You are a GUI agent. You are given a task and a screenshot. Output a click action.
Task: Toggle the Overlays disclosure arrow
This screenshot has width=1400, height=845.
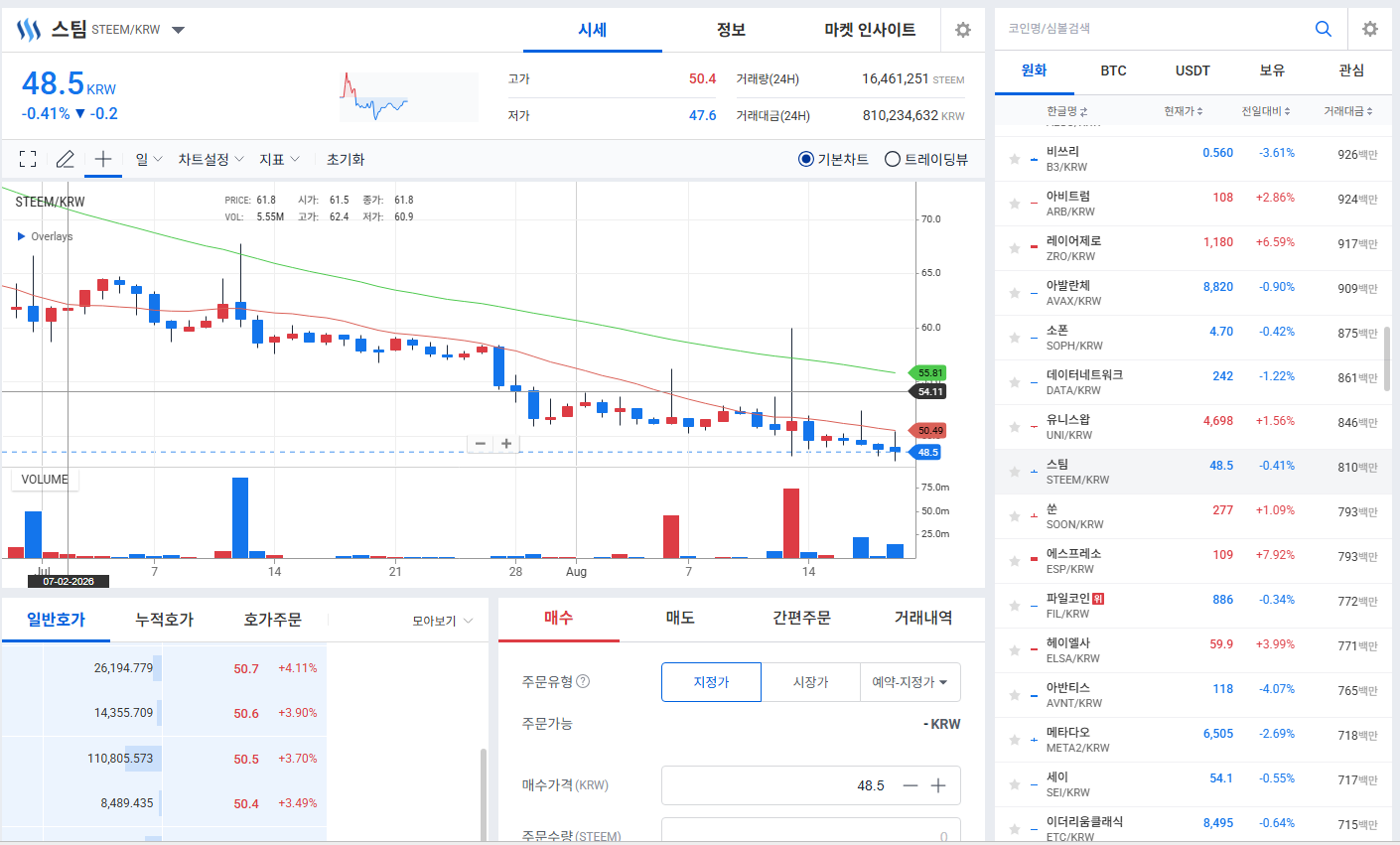[x=22, y=236]
